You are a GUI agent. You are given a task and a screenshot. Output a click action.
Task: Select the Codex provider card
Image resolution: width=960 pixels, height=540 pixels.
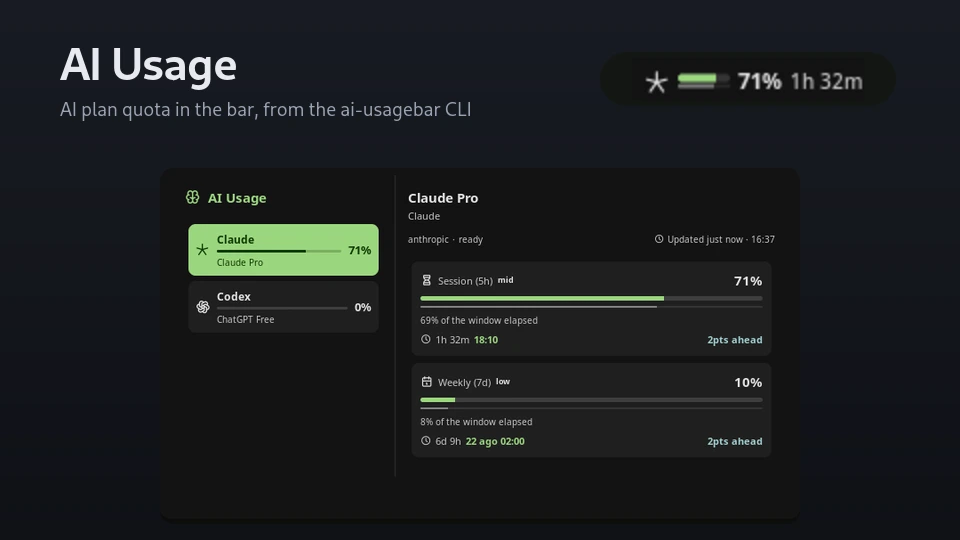283,307
